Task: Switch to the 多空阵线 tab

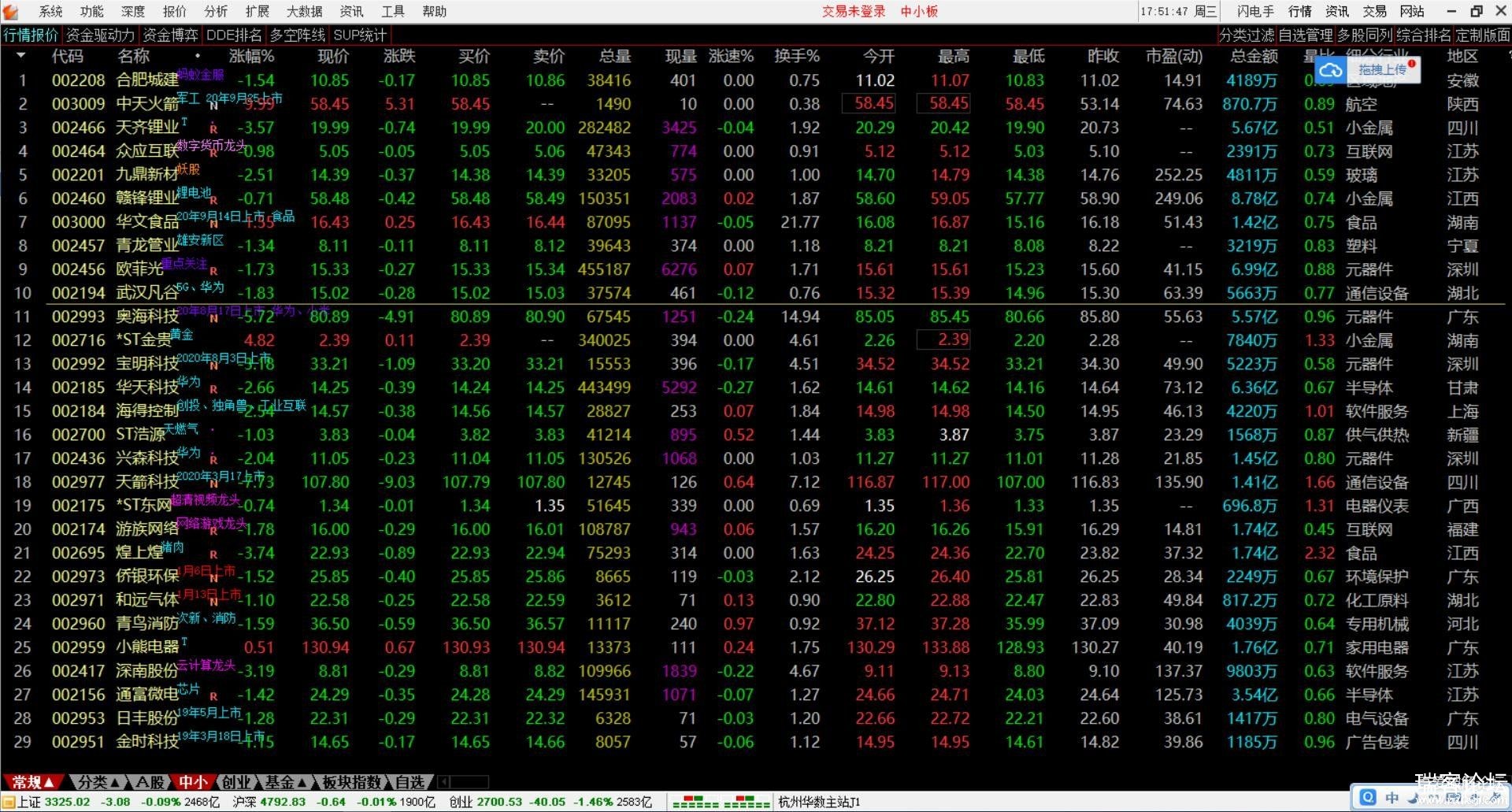Action: pos(298,35)
